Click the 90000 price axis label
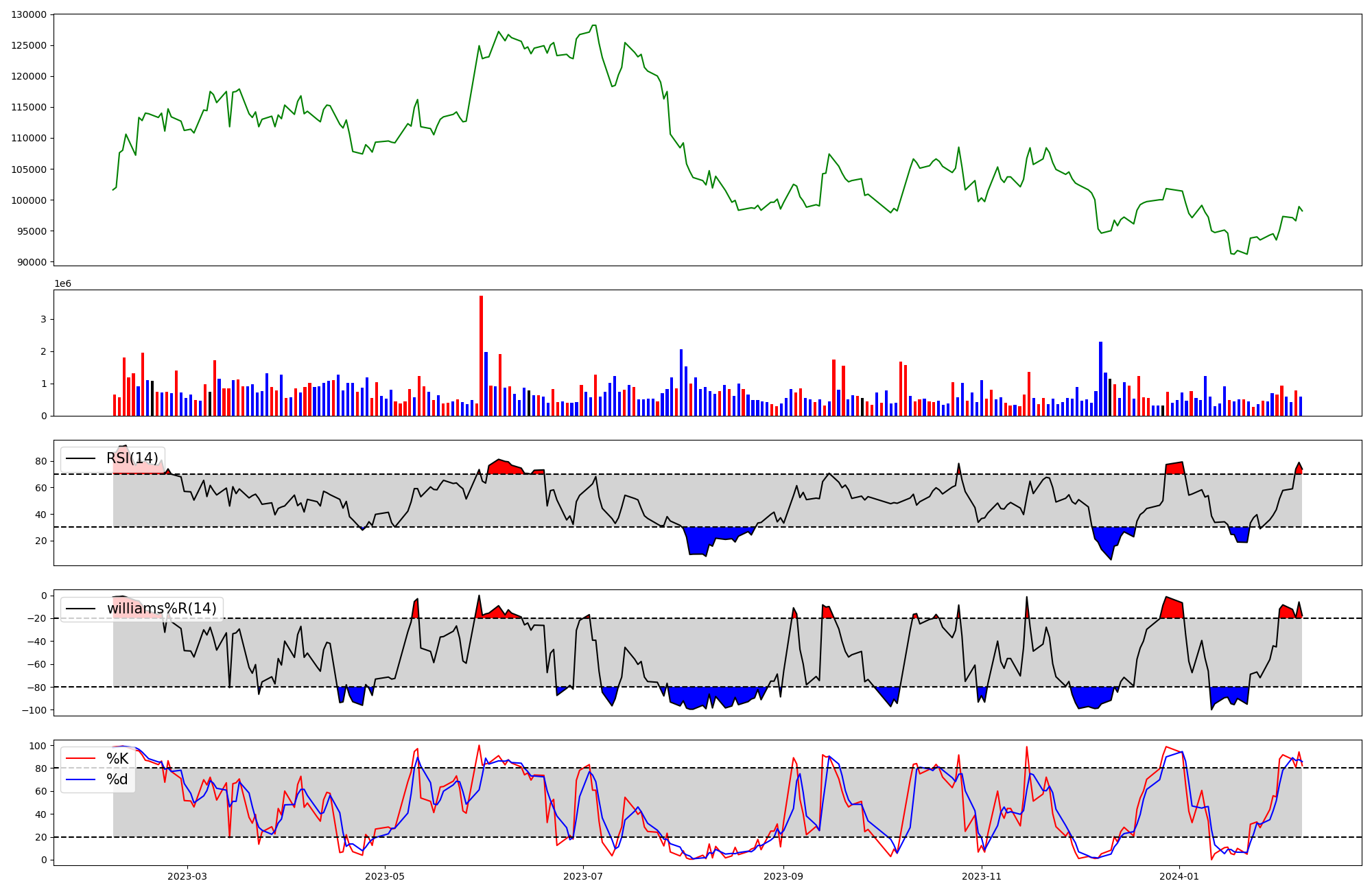The width and height of the screenshot is (1372, 892). 32,262
